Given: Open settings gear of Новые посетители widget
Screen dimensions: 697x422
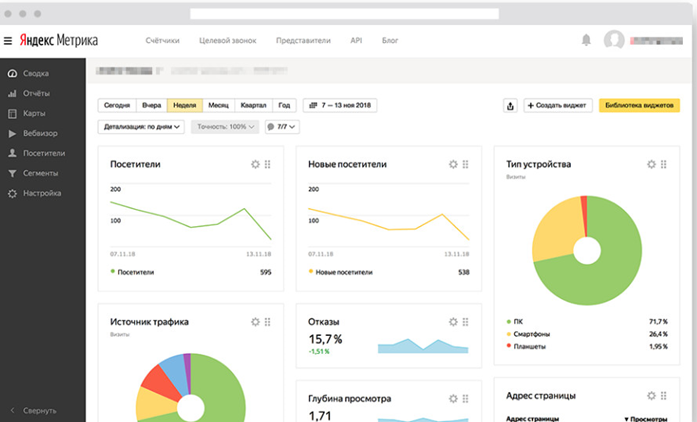Looking at the screenshot, I should [453, 165].
